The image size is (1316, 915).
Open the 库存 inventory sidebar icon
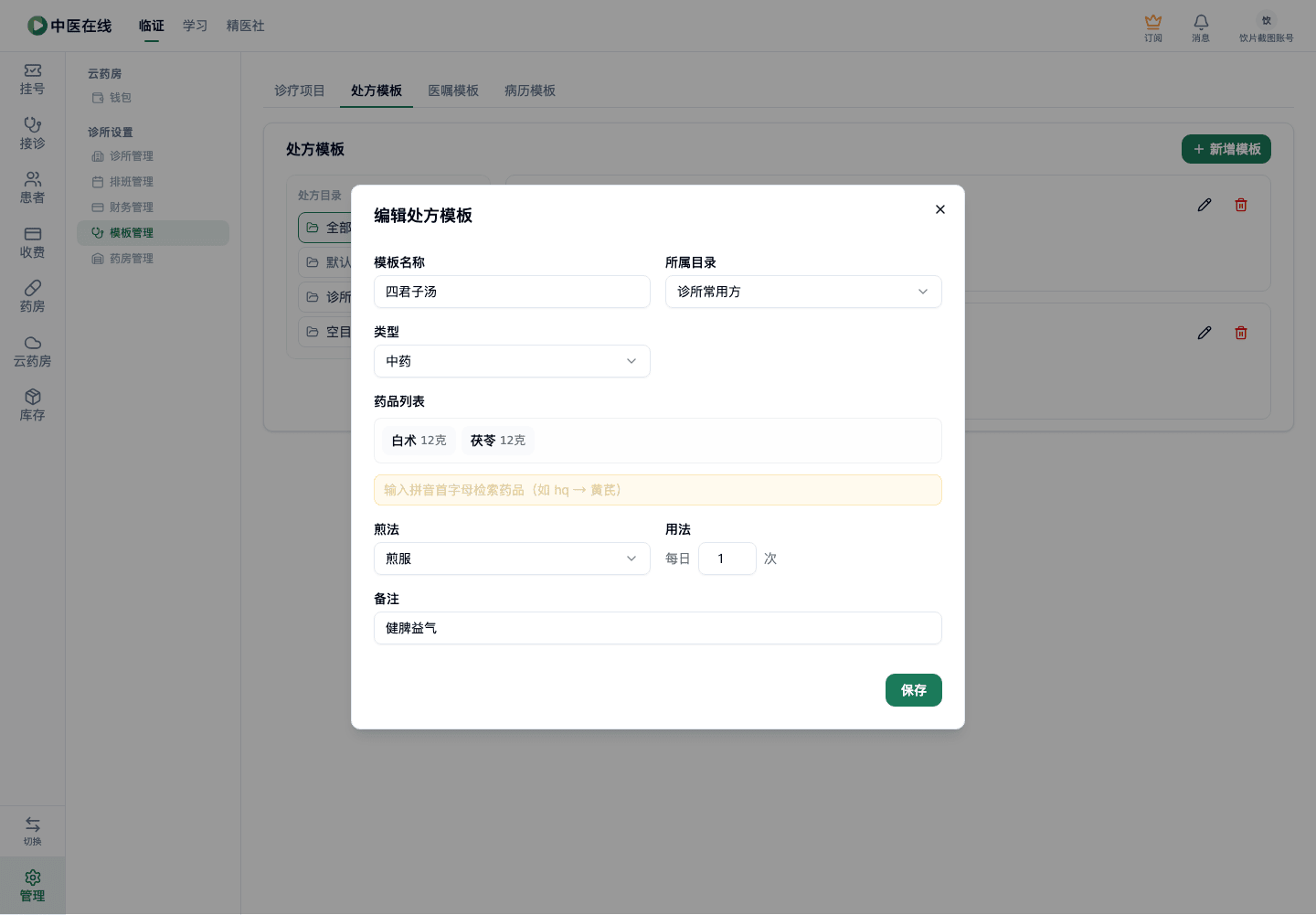pyautogui.click(x=32, y=406)
